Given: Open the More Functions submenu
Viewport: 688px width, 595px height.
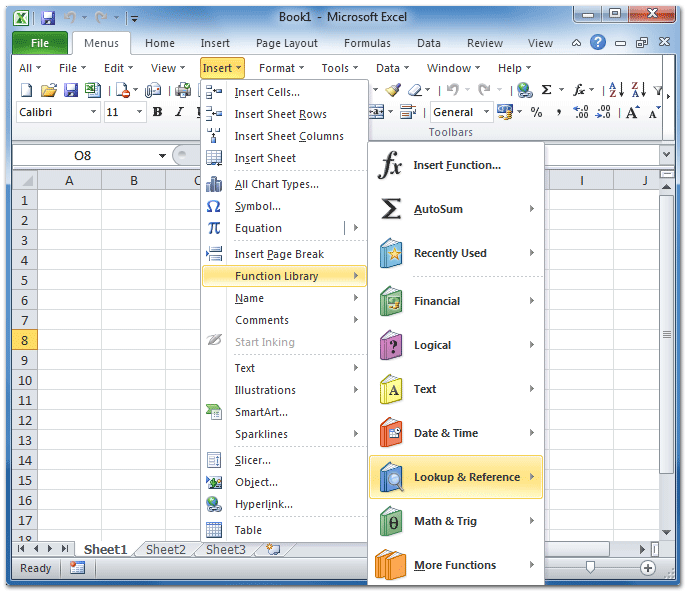Looking at the screenshot, I should click(456, 565).
